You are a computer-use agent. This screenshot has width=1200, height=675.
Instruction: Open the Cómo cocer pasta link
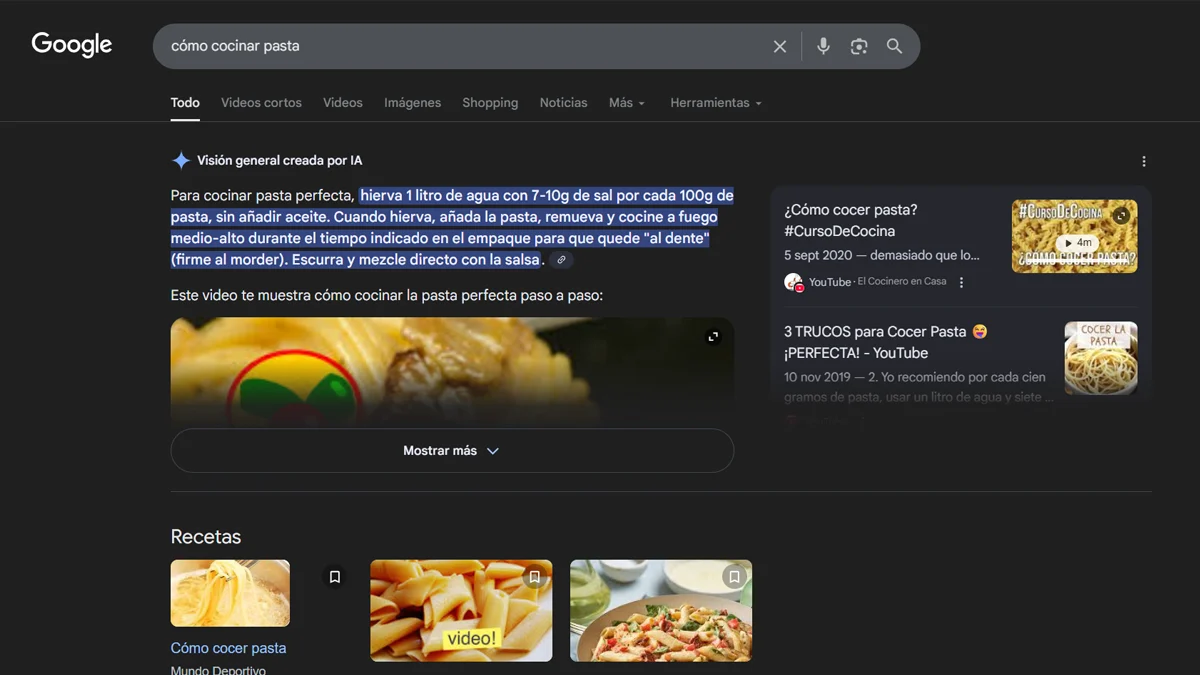[x=228, y=648]
